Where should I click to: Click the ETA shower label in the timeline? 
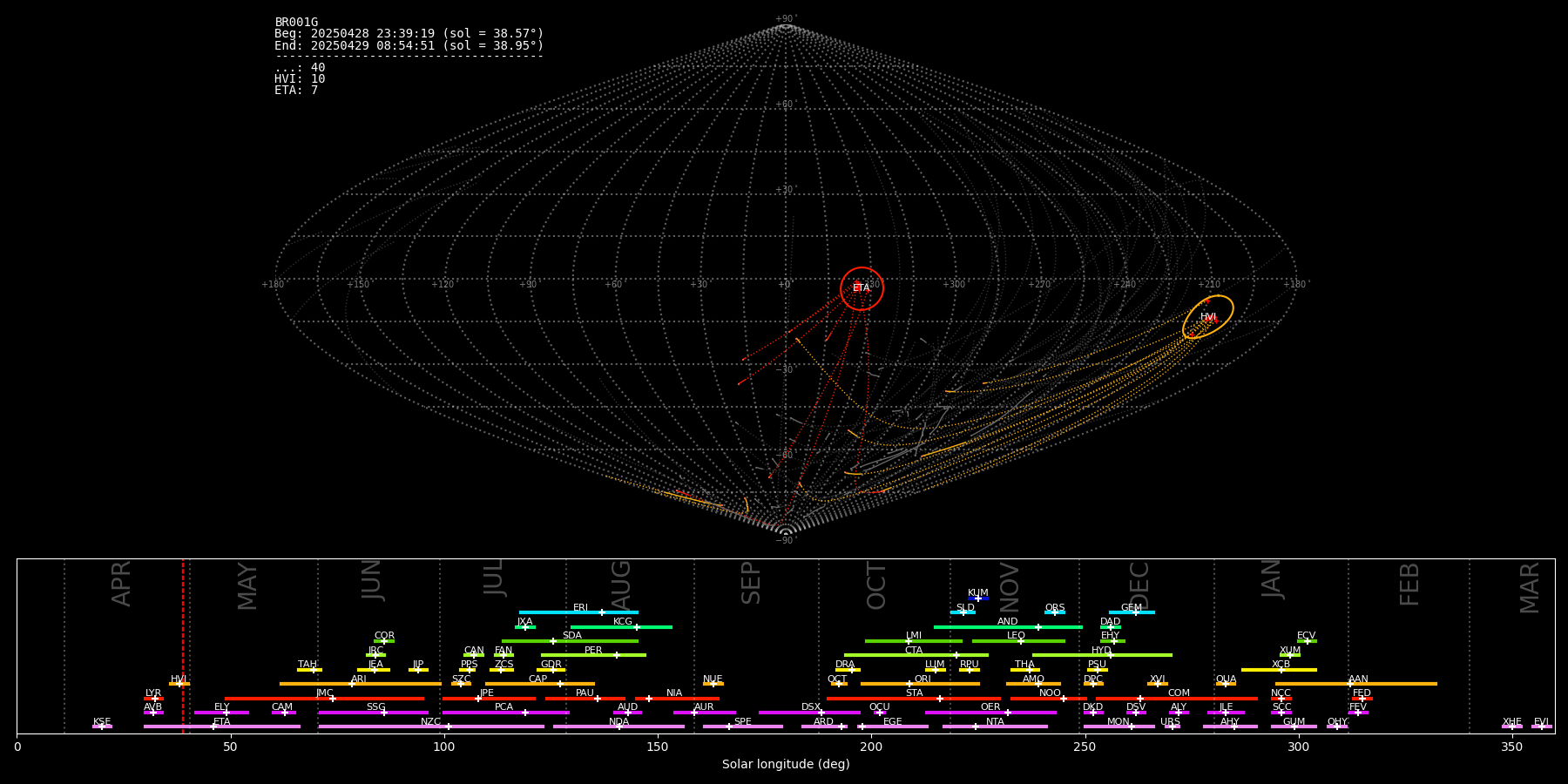[222, 722]
